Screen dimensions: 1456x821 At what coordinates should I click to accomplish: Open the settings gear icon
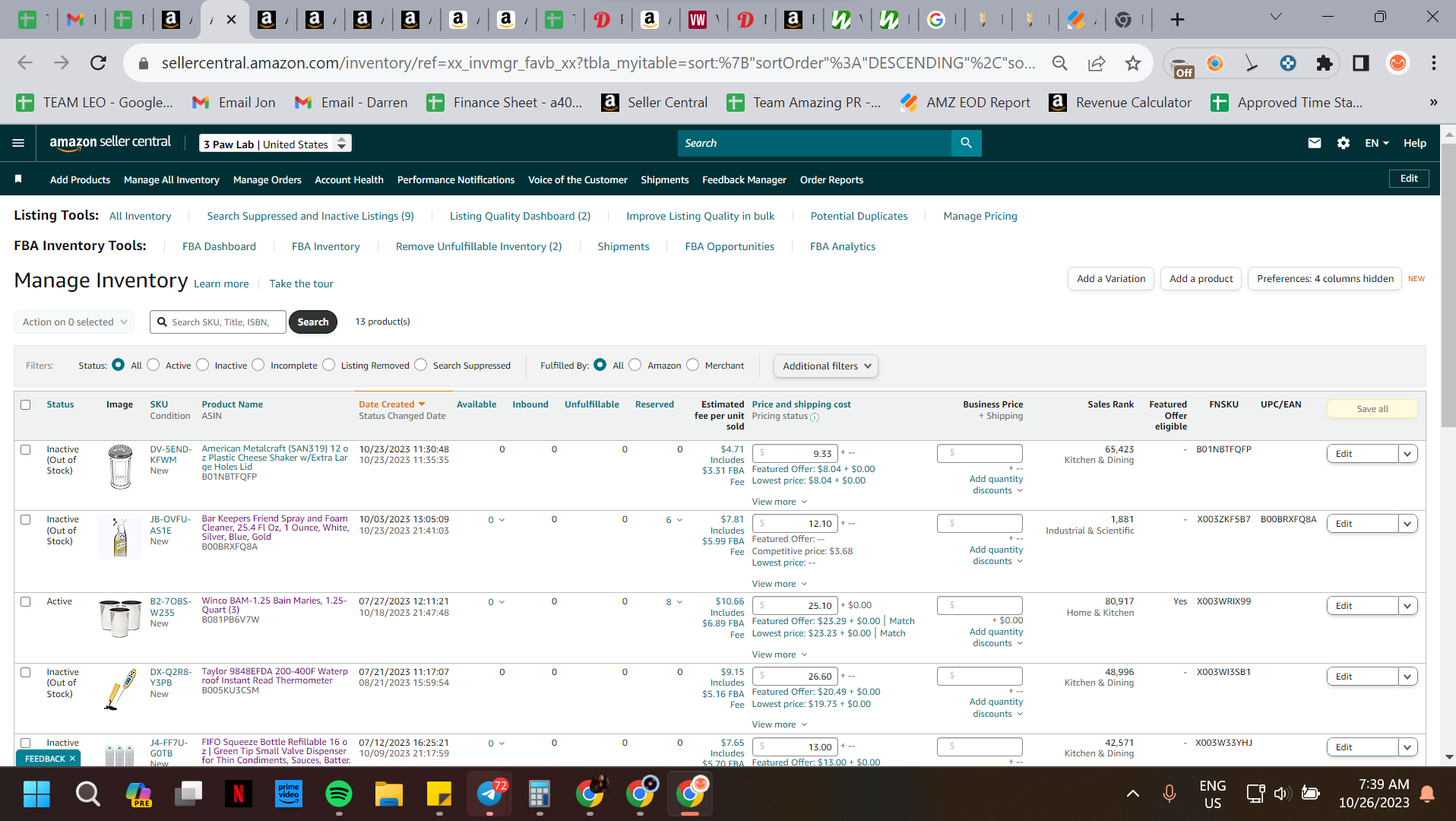coord(1344,143)
